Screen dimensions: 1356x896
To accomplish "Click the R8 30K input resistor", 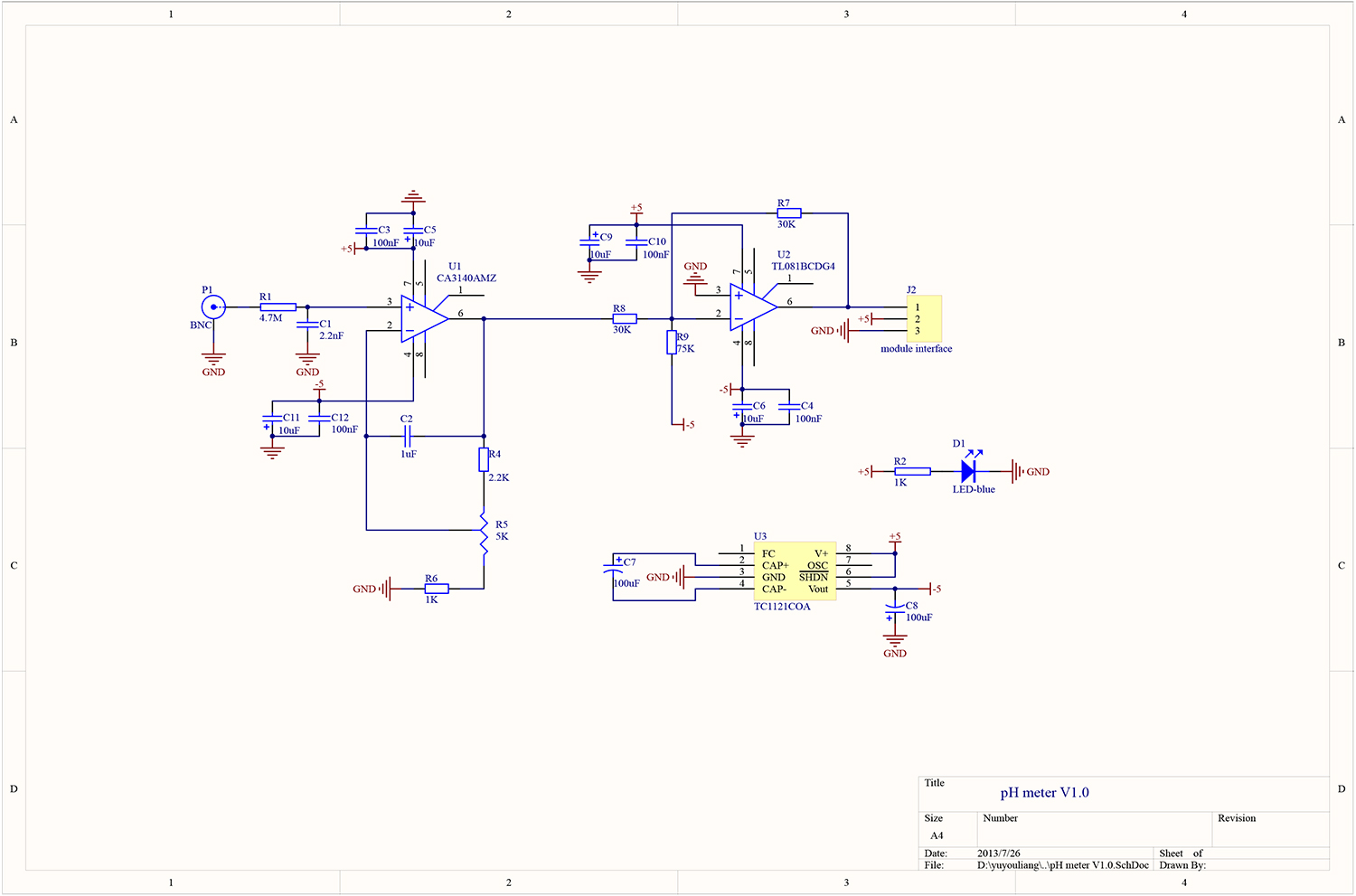I will (625, 318).
